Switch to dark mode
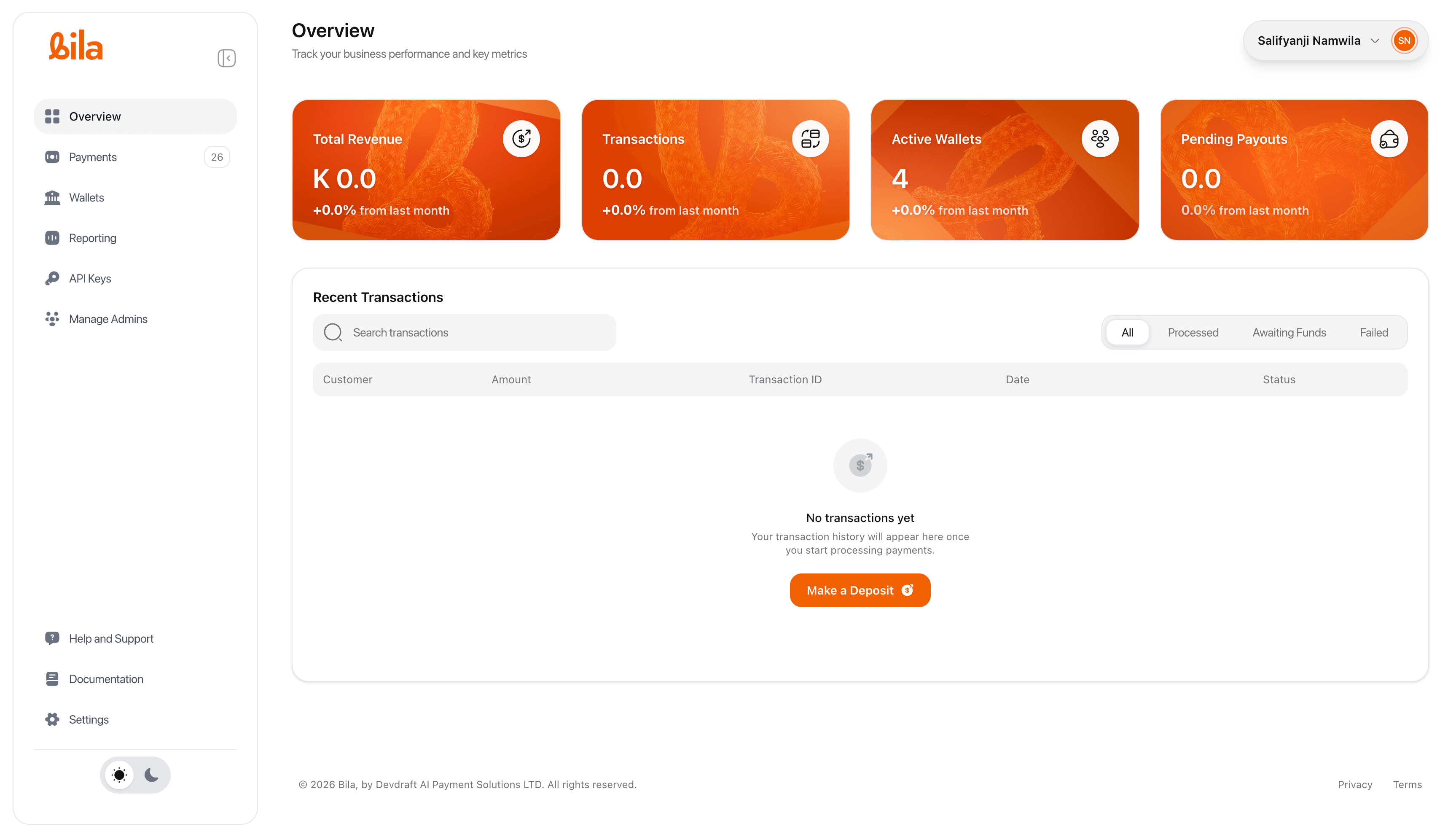 (152, 775)
